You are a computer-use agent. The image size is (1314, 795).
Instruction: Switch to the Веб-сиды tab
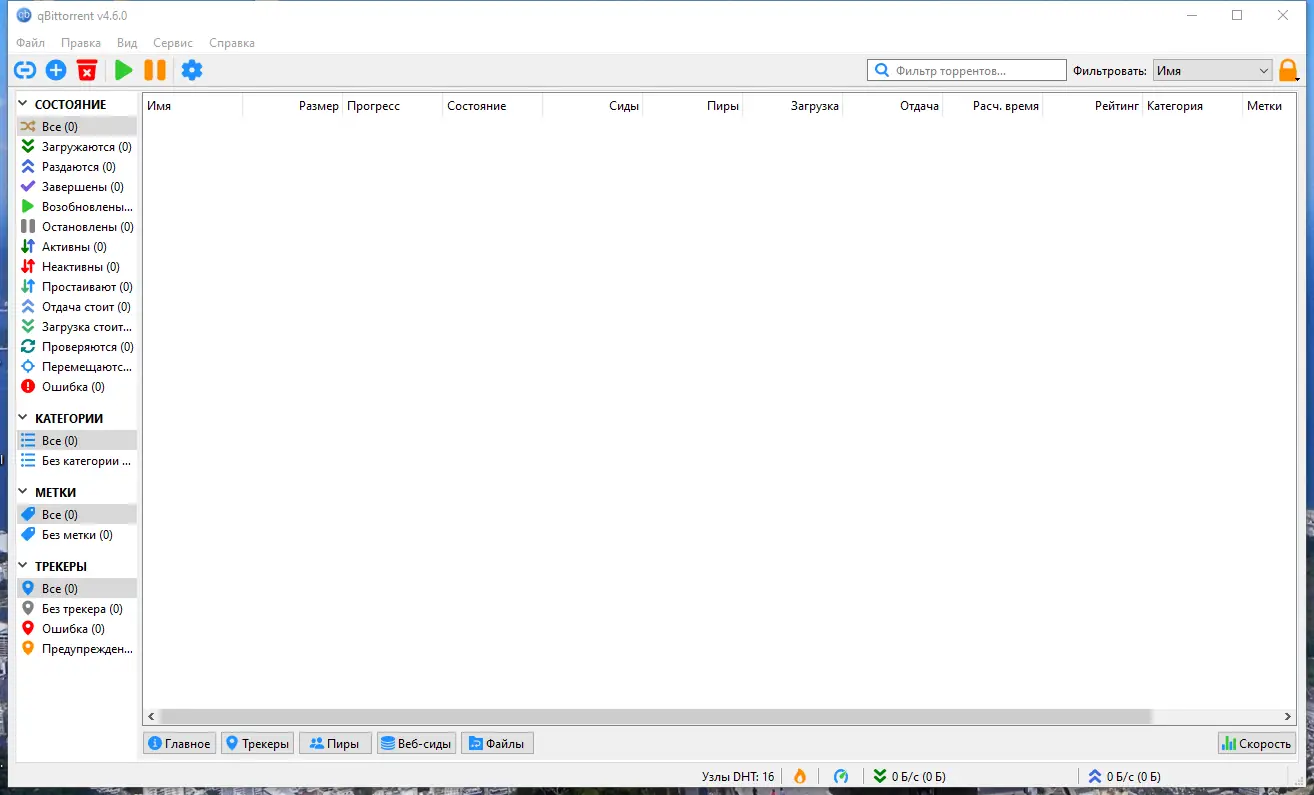(x=416, y=743)
